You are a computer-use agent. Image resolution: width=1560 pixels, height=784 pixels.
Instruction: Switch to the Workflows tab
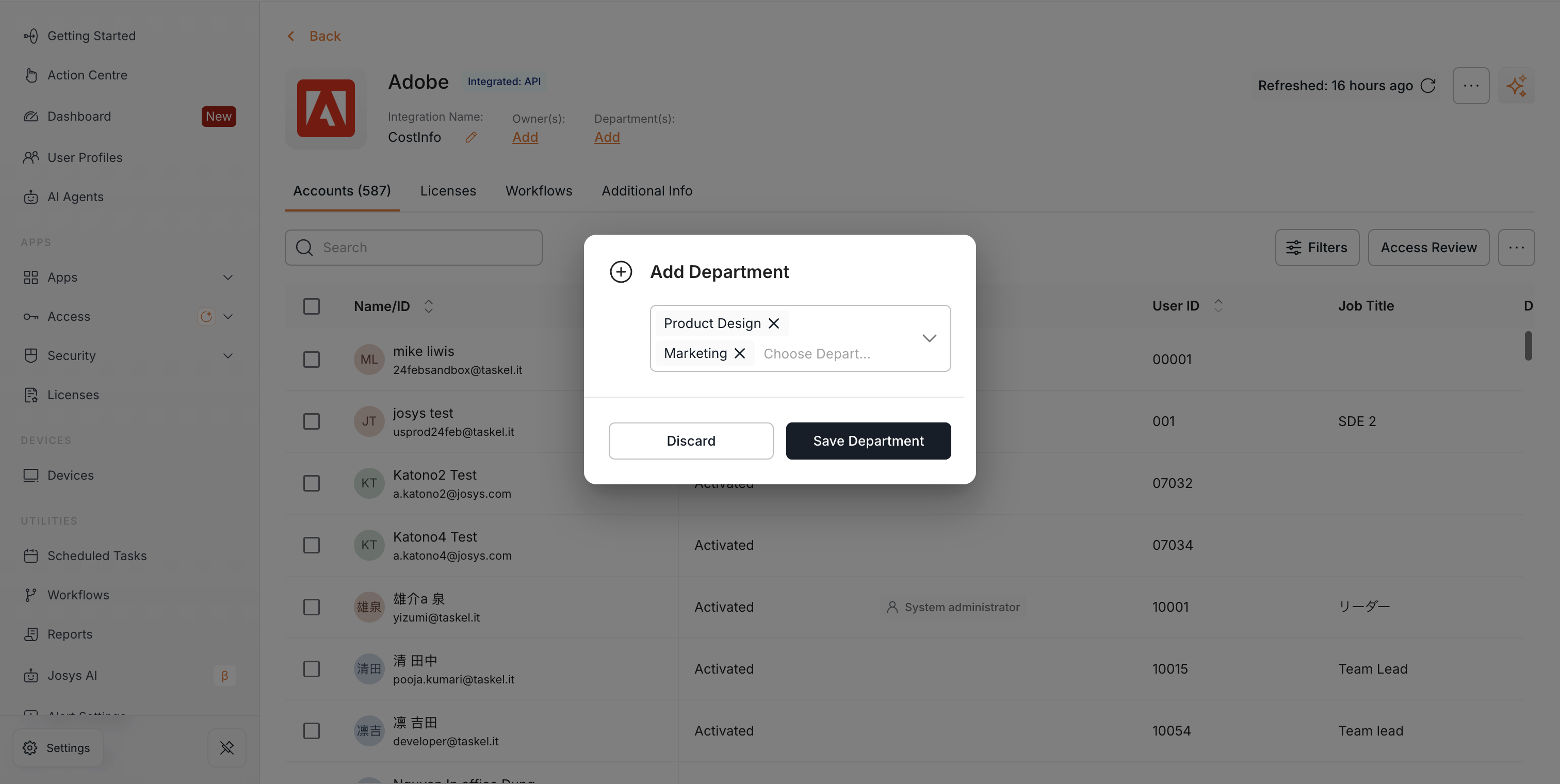point(539,191)
